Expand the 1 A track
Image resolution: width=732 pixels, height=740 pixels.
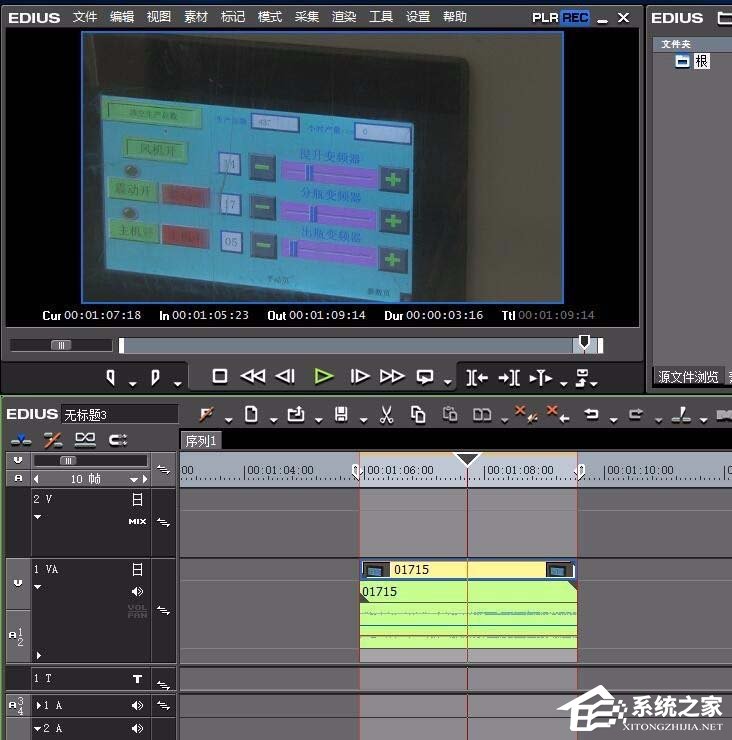point(39,706)
